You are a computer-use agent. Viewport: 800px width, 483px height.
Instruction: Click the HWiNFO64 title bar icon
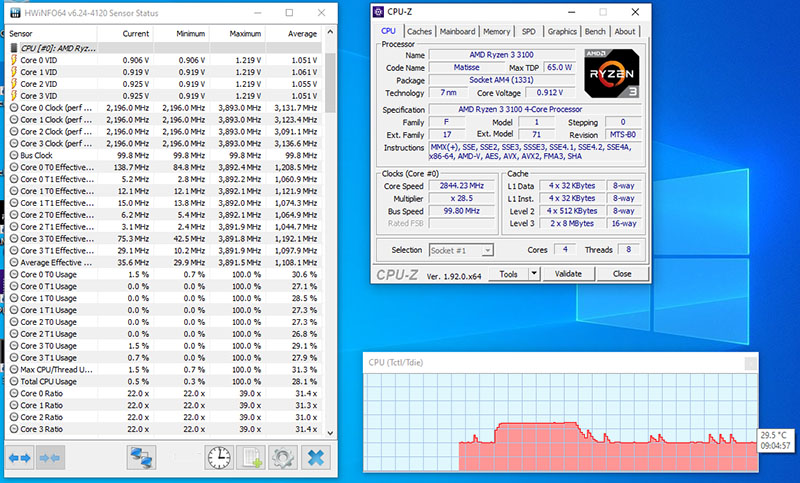[15, 13]
